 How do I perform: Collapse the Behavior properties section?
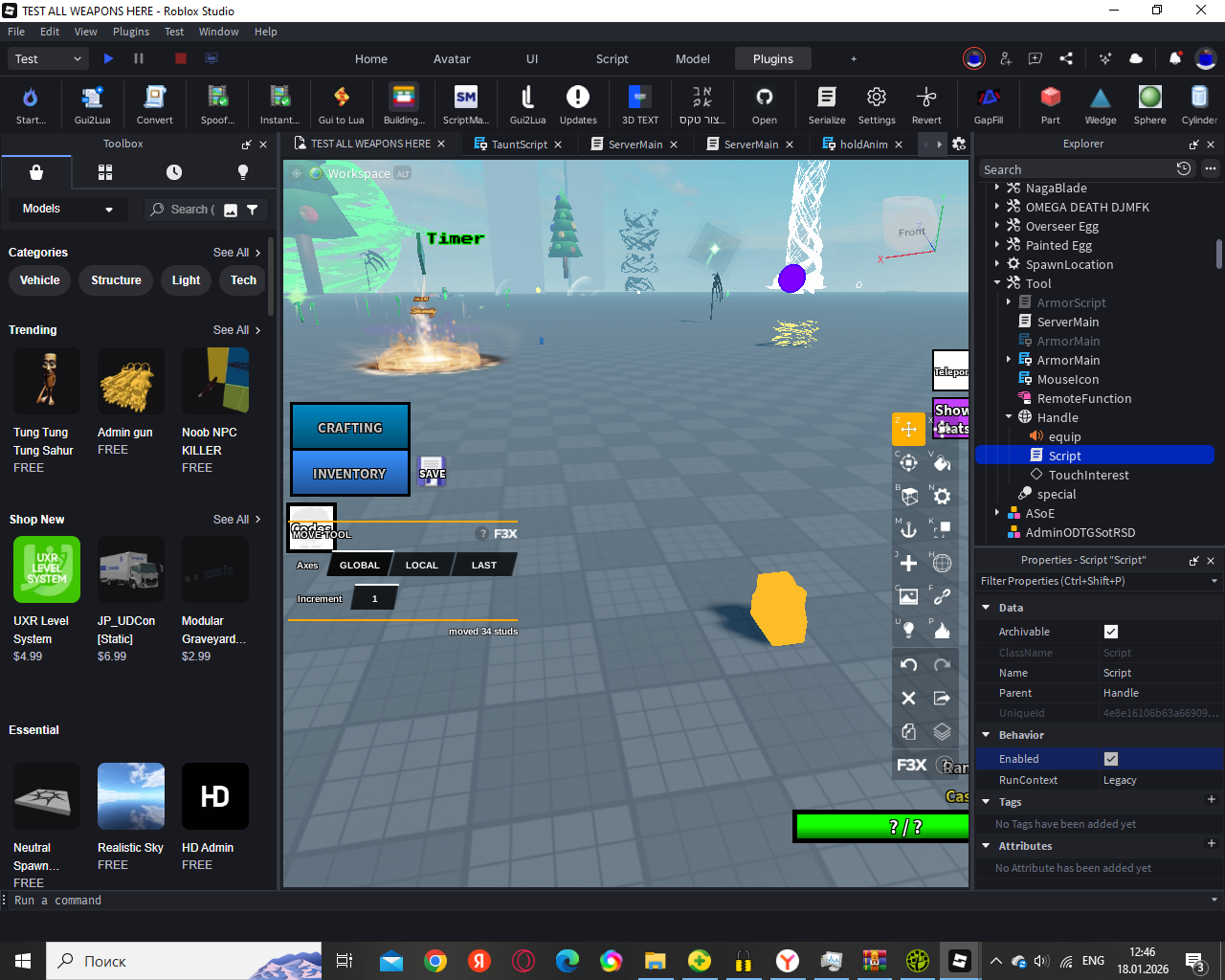coord(986,735)
